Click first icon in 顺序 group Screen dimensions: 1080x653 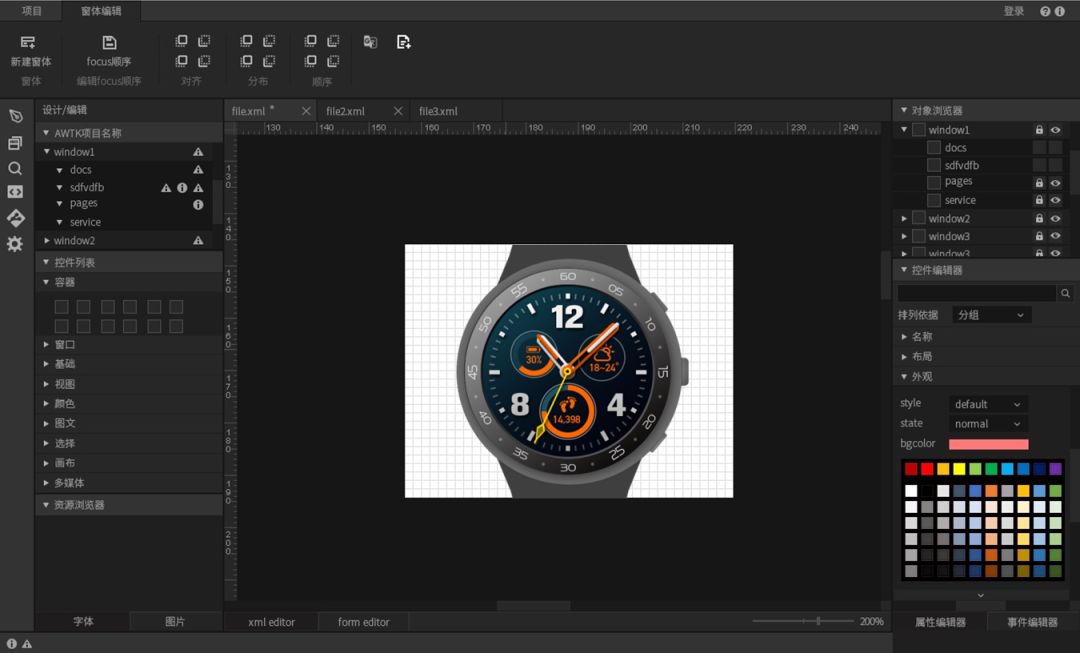tap(311, 41)
